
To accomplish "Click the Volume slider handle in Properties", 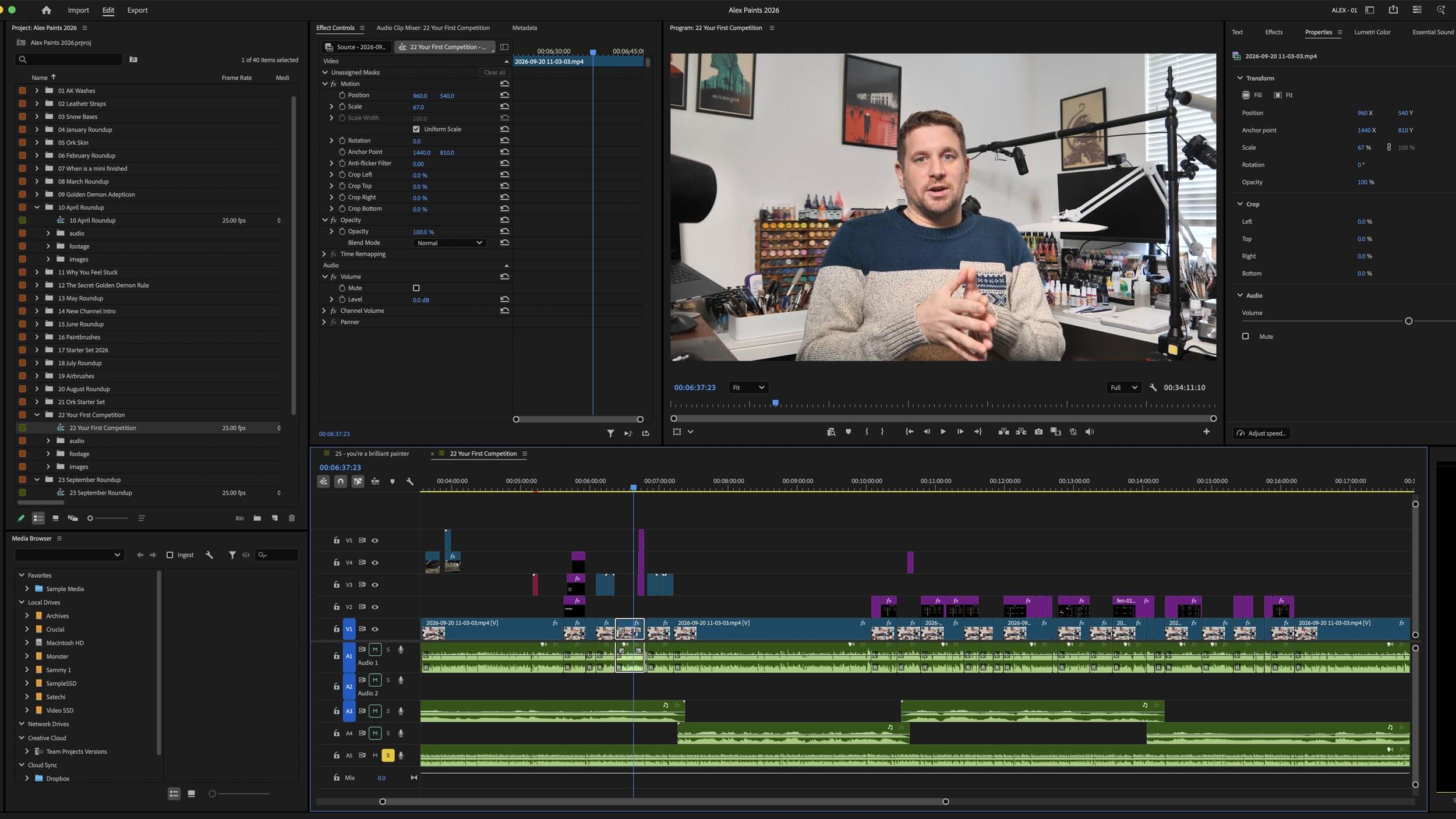I will pos(1408,322).
